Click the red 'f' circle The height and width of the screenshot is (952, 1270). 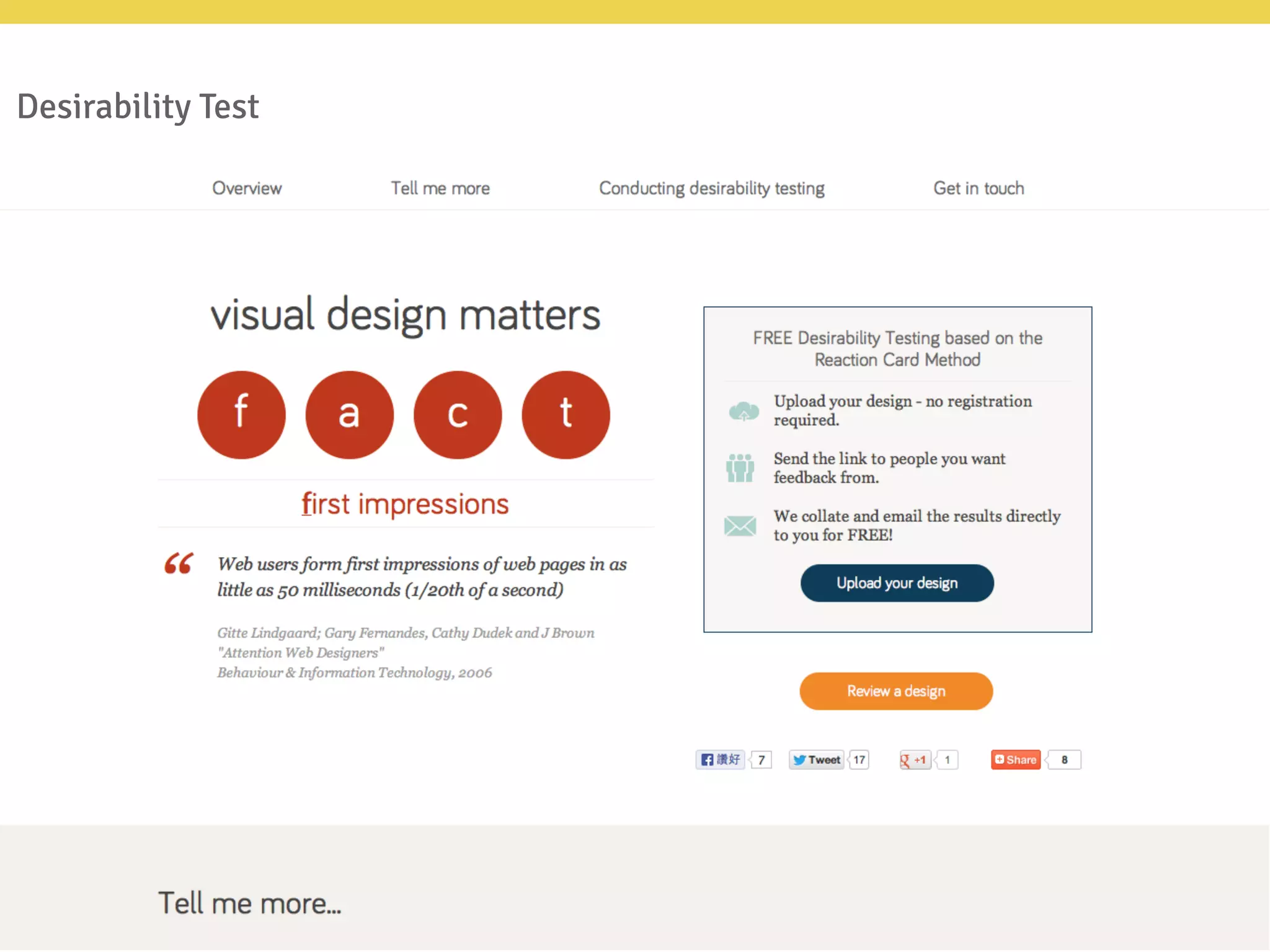tap(242, 415)
